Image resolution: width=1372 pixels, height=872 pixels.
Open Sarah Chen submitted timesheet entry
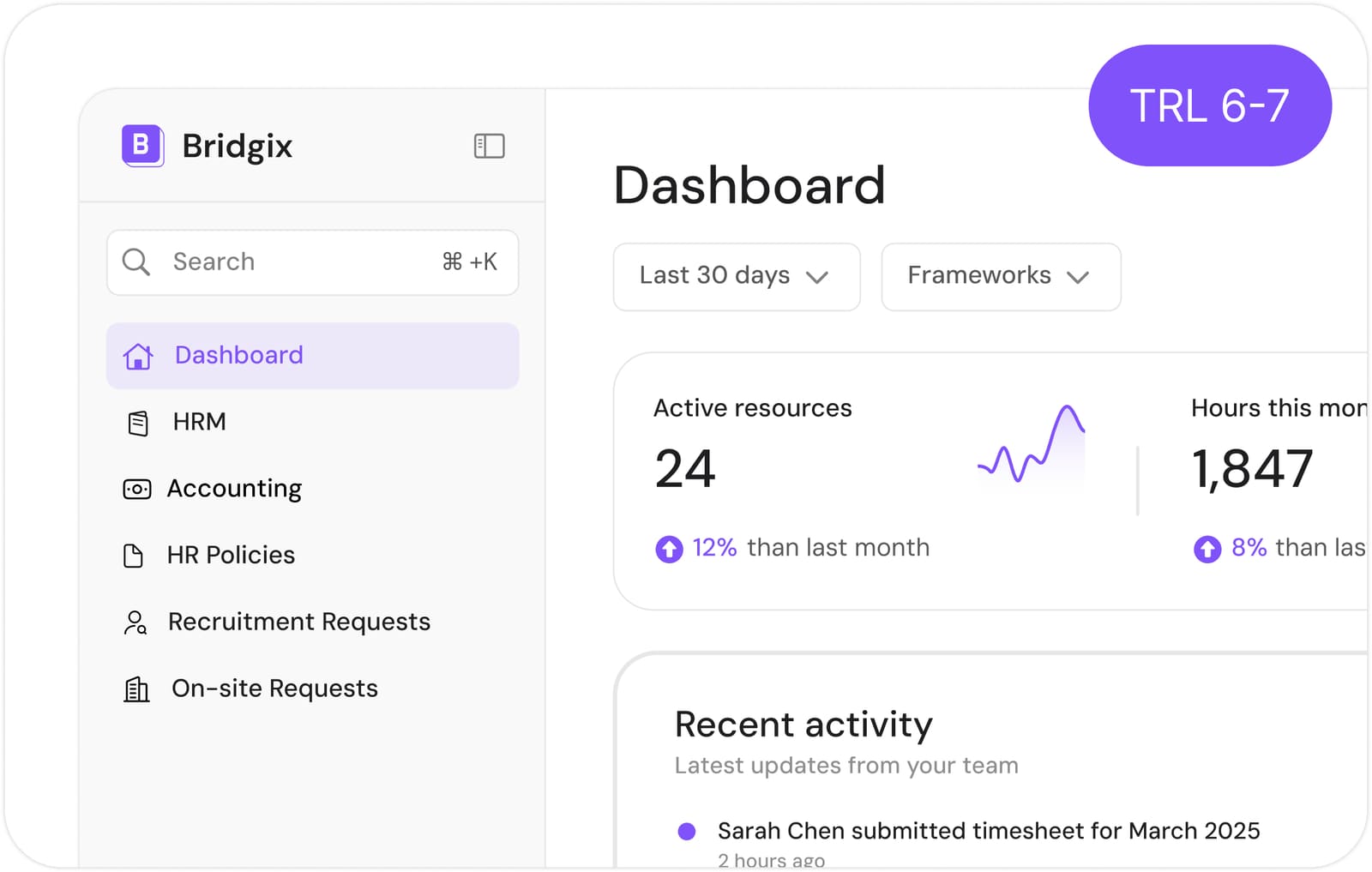point(989,831)
